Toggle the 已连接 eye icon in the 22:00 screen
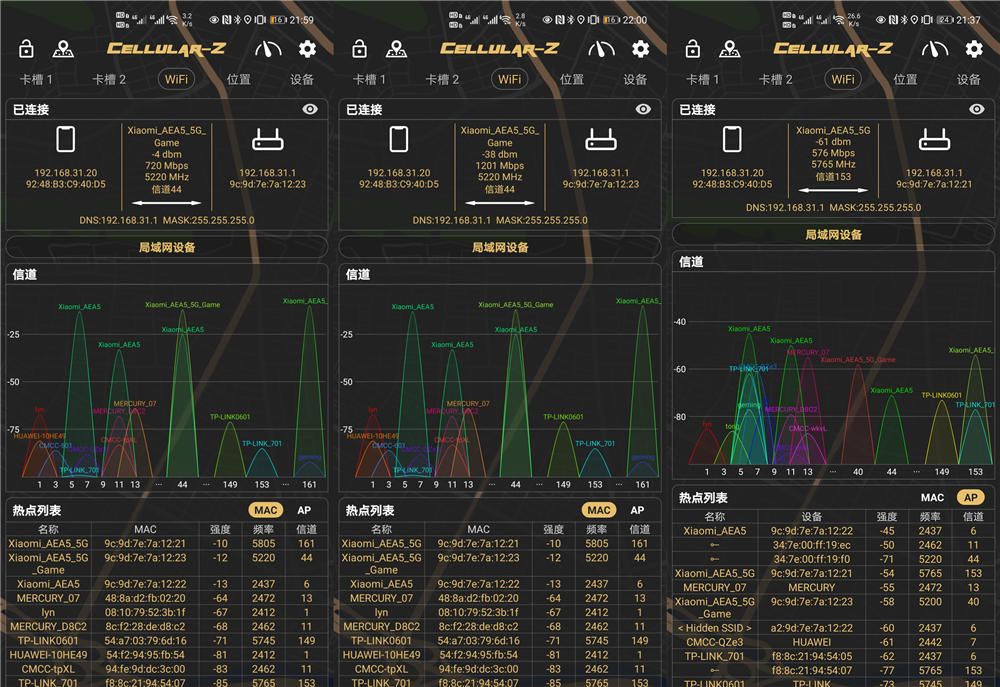This screenshot has height=687, width=1000. (643, 109)
